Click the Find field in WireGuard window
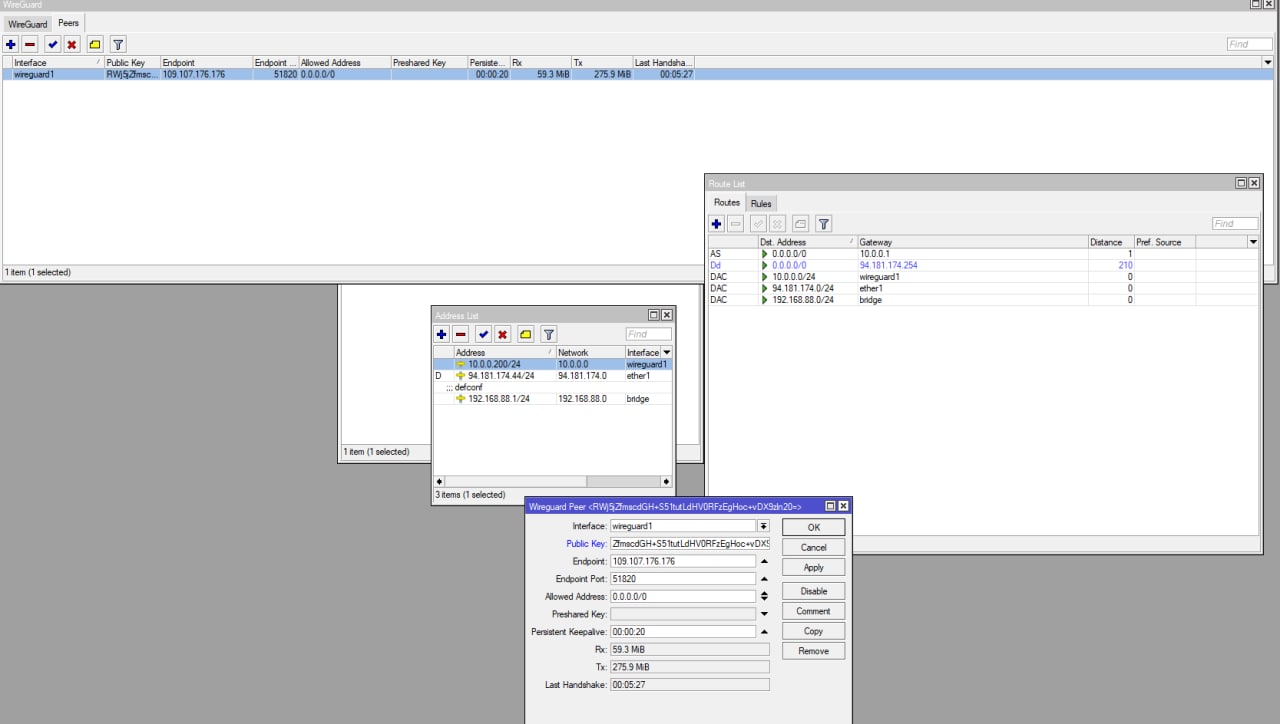Viewport: 1280px width, 724px height. [x=1250, y=44]
